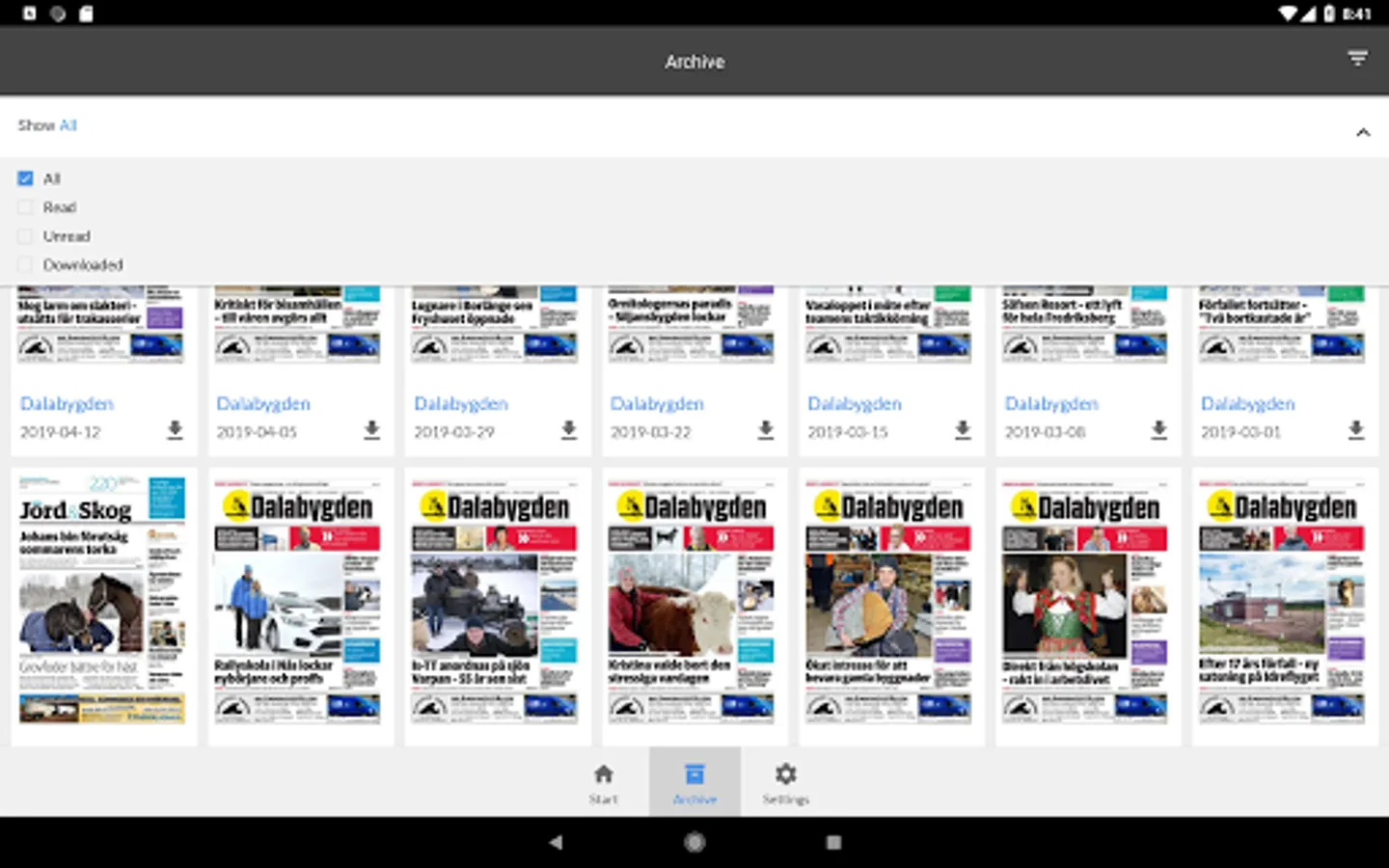The width and height of the screenshot is (1389, 868).
Task: Click the Archive page title
Action: coord(694,61)
